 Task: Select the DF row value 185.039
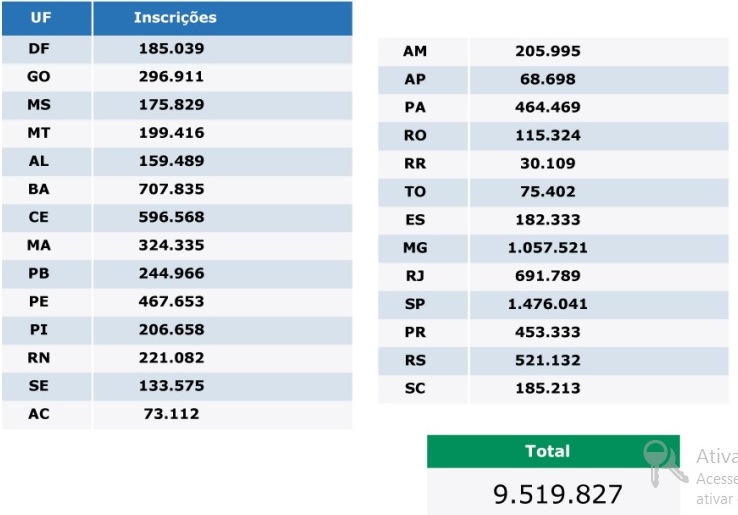(172, 48)
